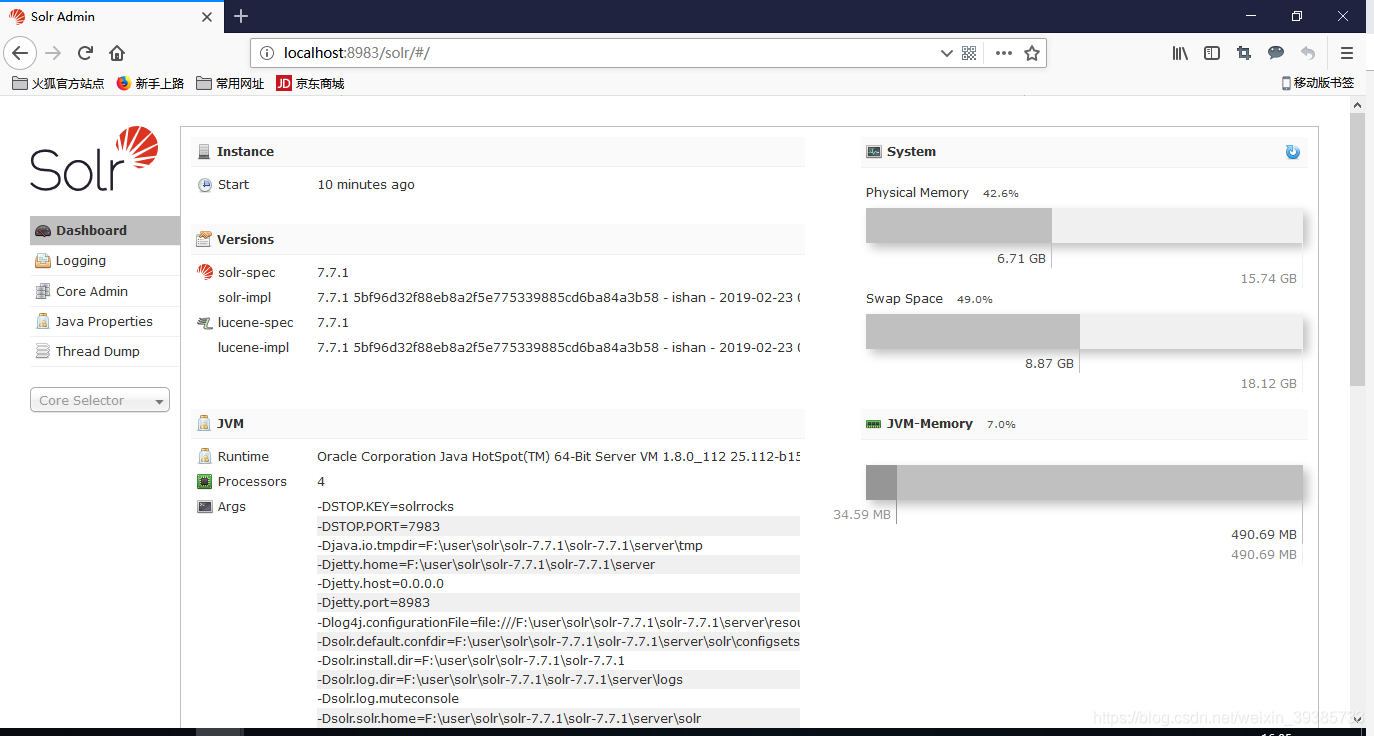Click the System section monitor icon
This screenshot has height=736, width=1374.
(x=874, y=152)
